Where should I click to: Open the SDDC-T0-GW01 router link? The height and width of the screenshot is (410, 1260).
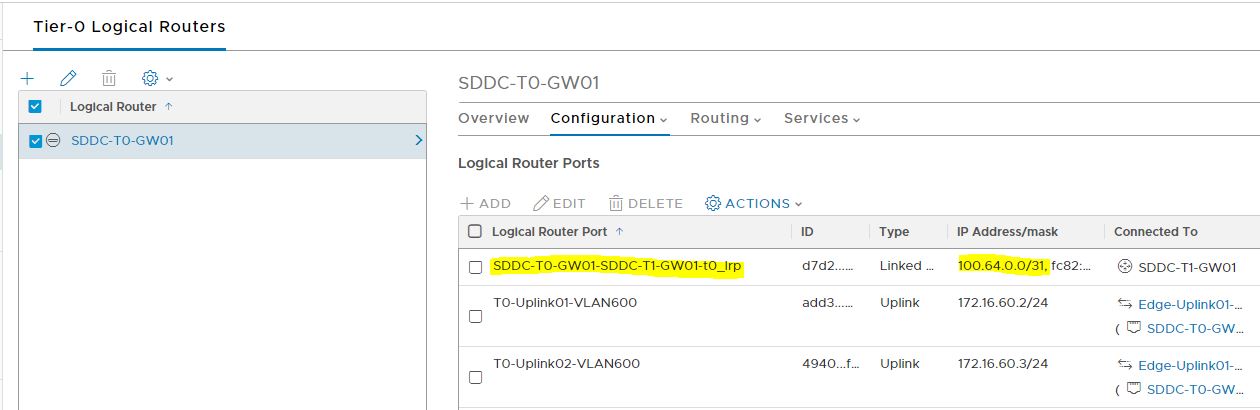(122, 141)
